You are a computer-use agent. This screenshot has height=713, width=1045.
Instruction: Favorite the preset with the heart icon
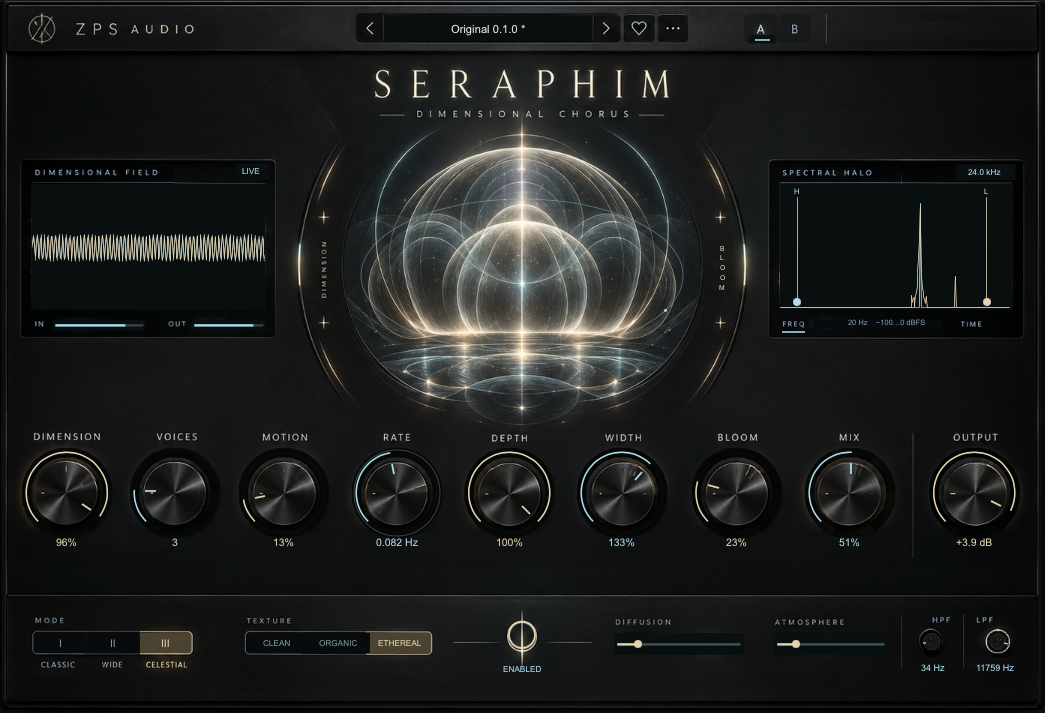(638, 29)
